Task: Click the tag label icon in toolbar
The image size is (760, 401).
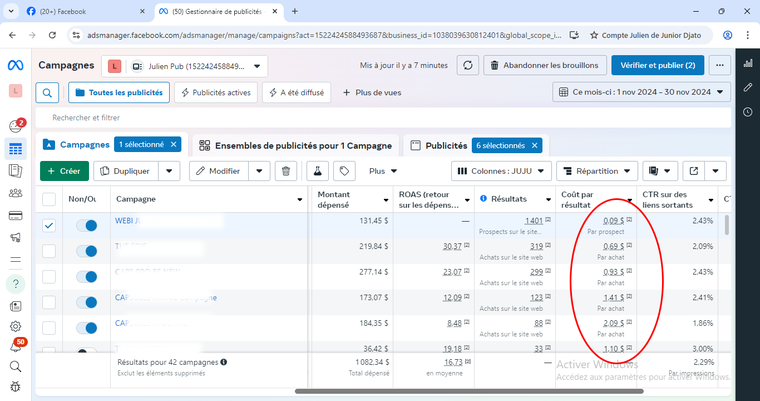Action: point(344,171)
